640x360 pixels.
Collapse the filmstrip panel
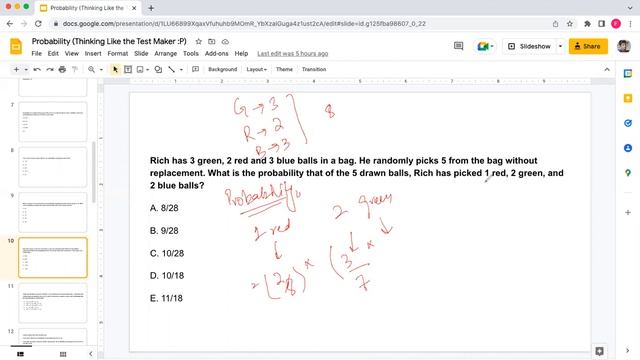[91, 354]
